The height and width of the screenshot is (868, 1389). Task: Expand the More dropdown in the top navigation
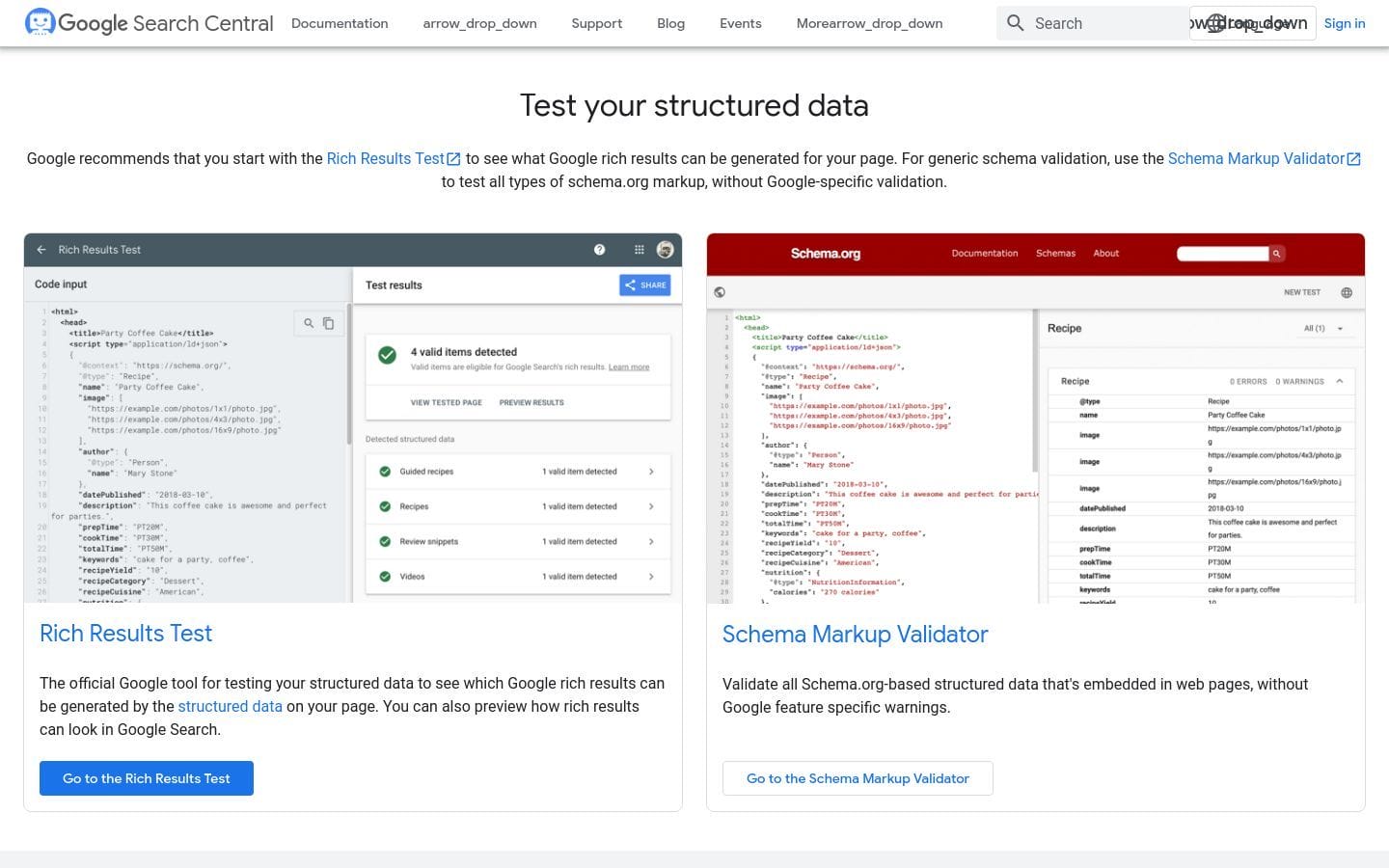pyautogui.click(x=869, y=23)
